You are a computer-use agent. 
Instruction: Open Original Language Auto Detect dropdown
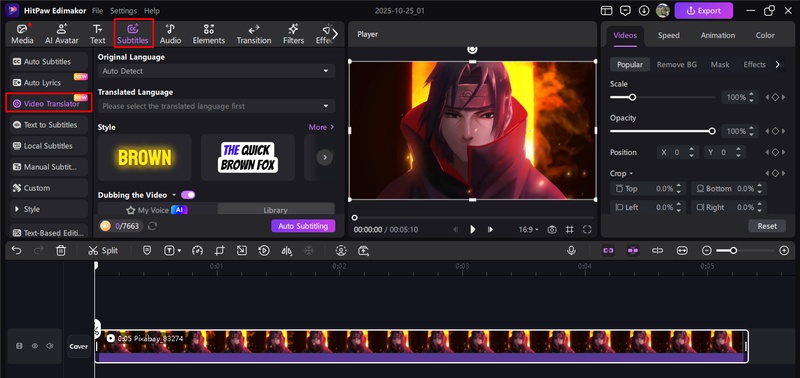click(x=216, y=71)
